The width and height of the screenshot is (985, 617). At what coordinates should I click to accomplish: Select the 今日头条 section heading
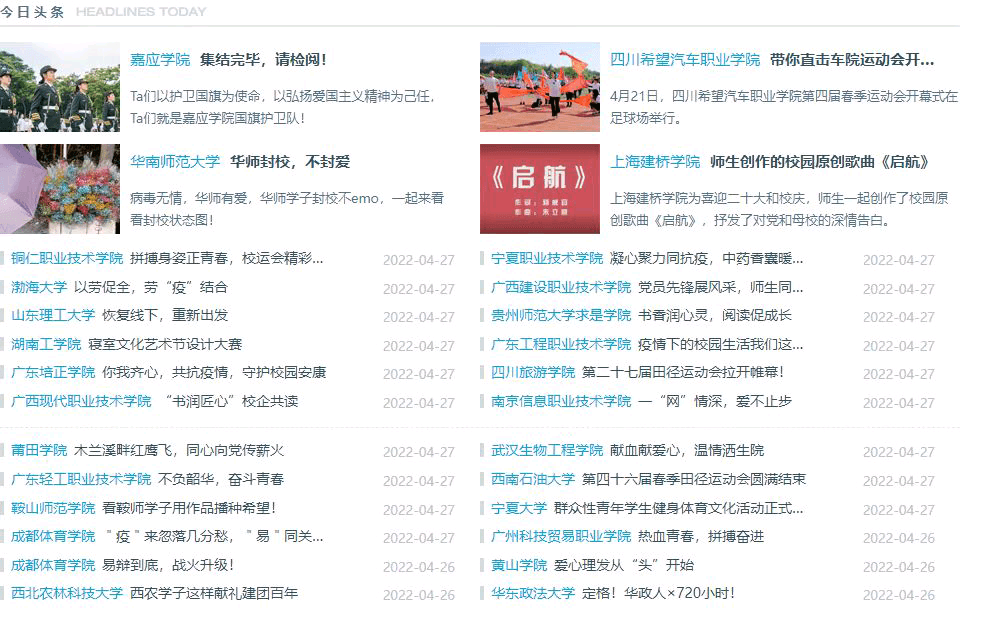coord(32,12)
